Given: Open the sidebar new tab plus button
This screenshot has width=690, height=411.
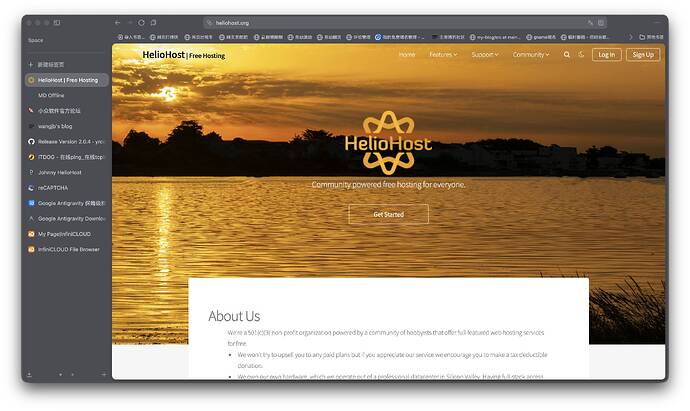Looking at the screenshot, I should 31,64.
